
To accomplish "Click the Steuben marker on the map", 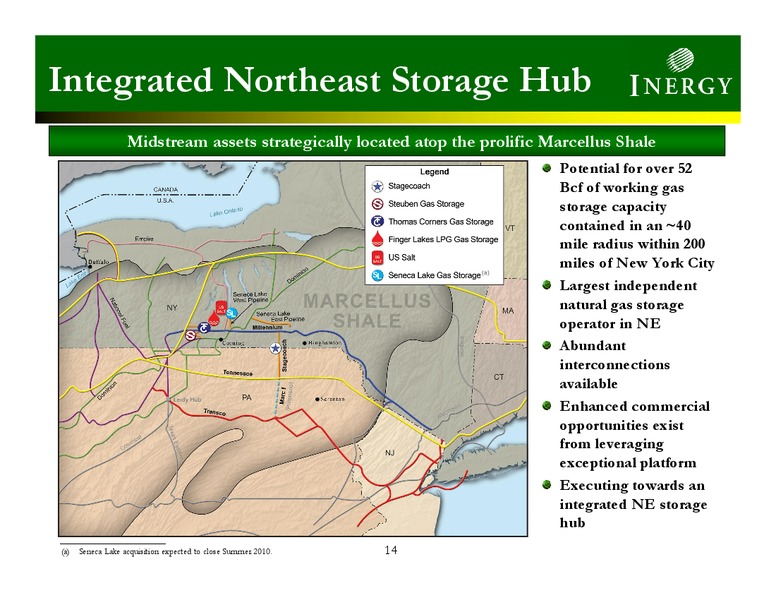I will click(191, 335).
